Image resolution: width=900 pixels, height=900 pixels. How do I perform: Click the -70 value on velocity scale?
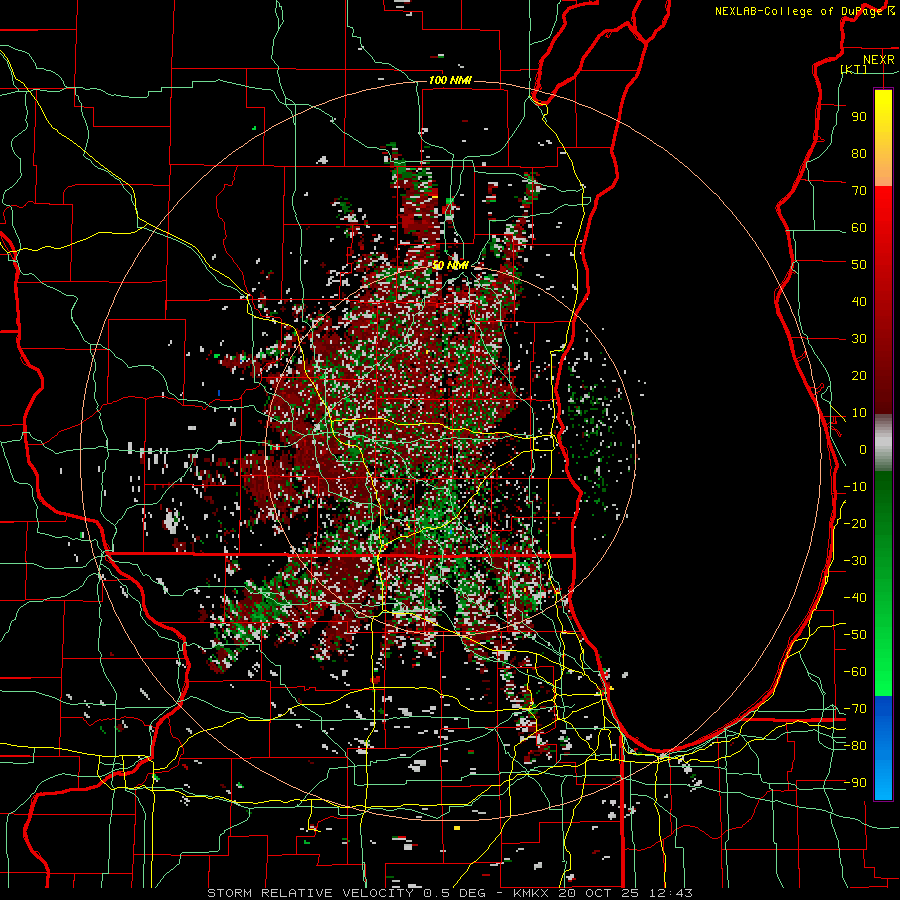(855, 709)
